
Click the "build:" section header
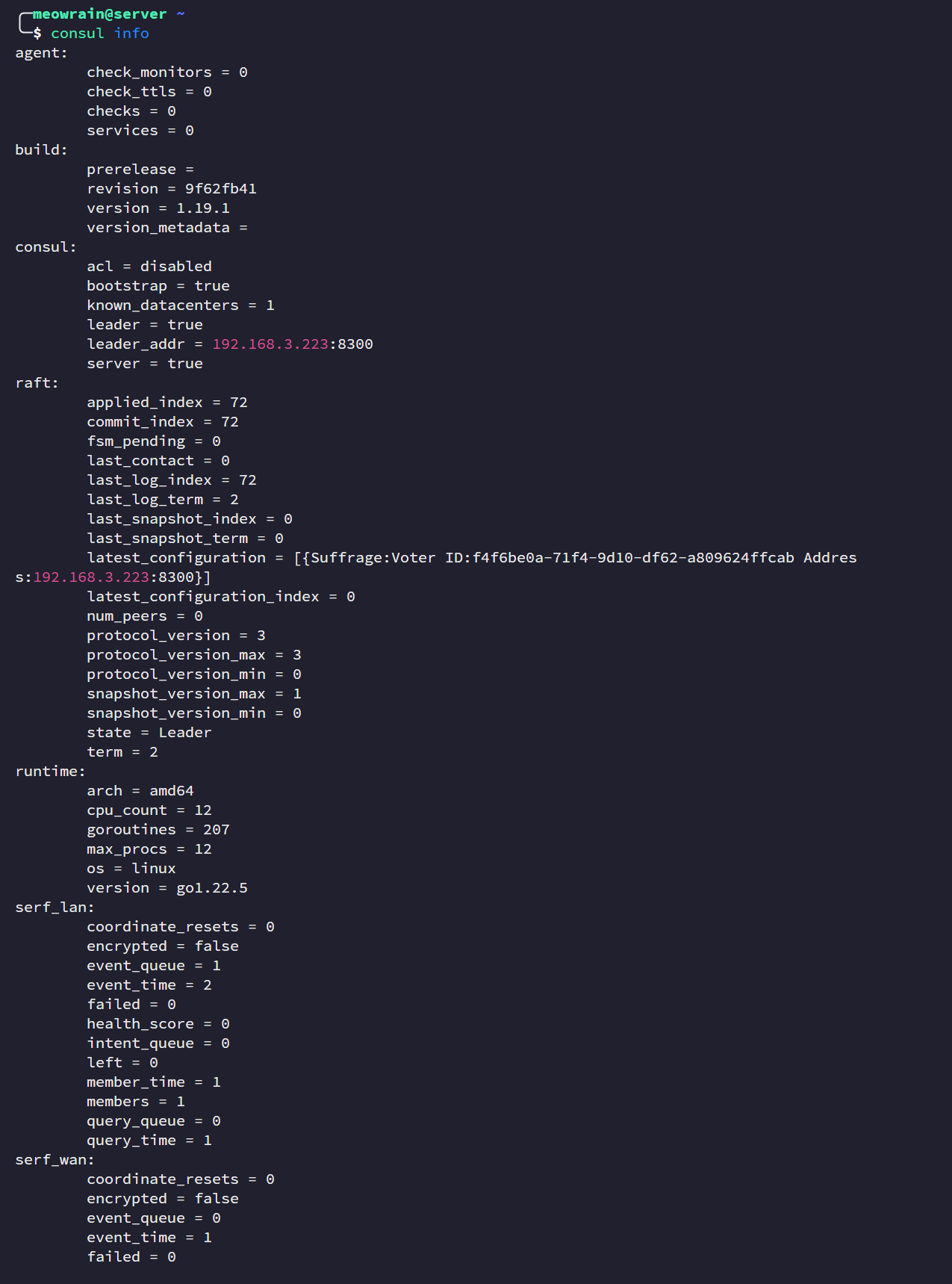(x=41, y=150)
